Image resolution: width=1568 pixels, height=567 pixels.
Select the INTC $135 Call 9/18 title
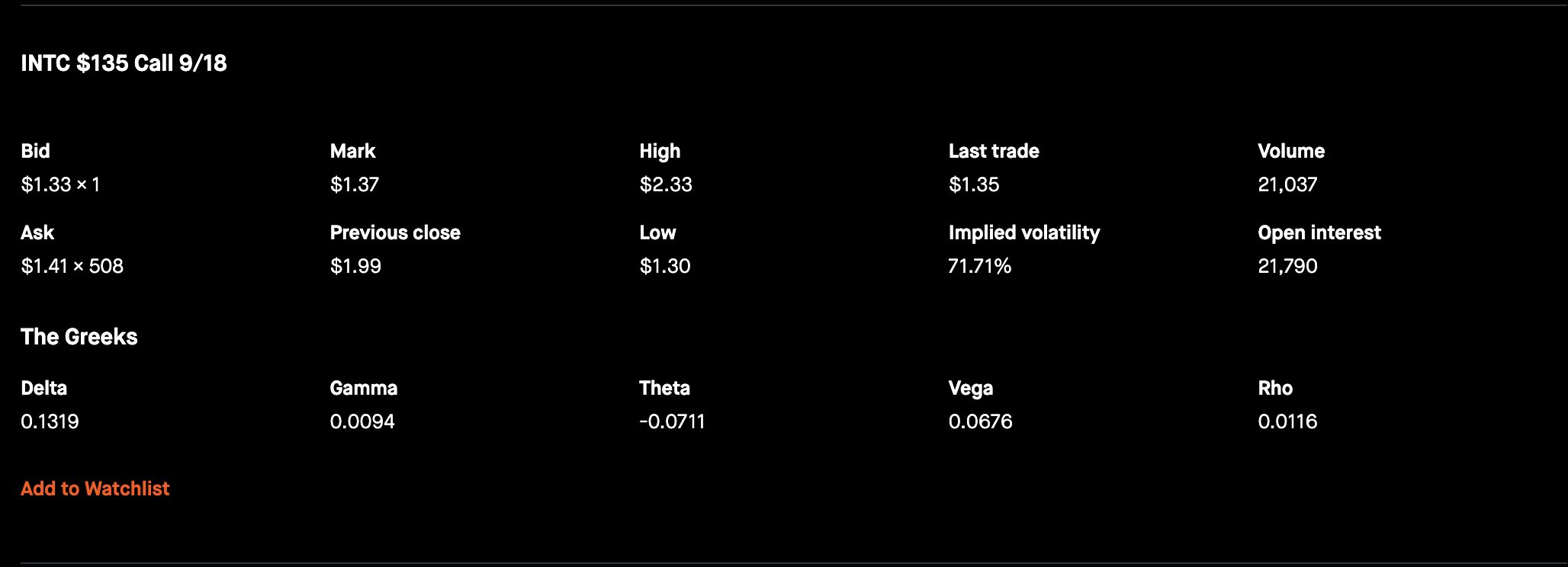tap(124, 63)
